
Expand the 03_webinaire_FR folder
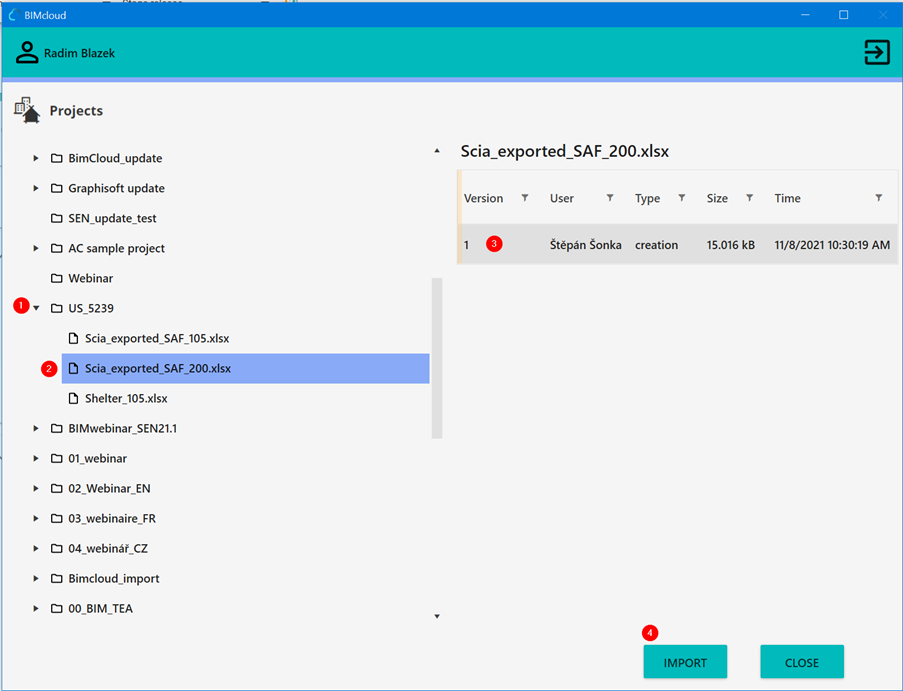tap(36, 518)
